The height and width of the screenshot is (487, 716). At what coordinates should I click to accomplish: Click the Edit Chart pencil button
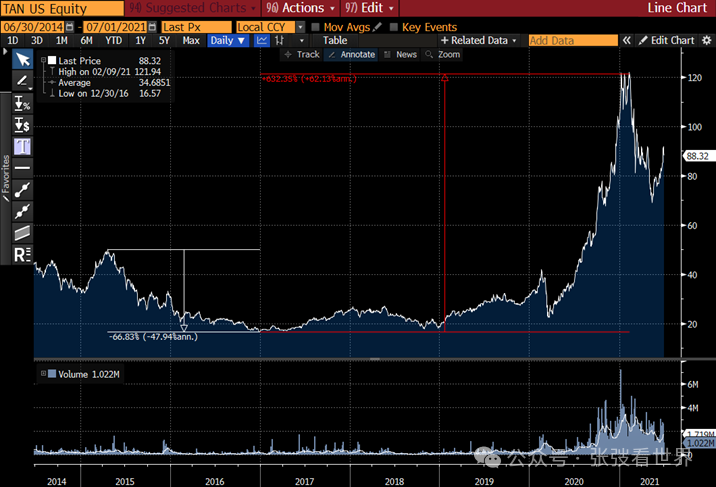click(x=666, y=40)
